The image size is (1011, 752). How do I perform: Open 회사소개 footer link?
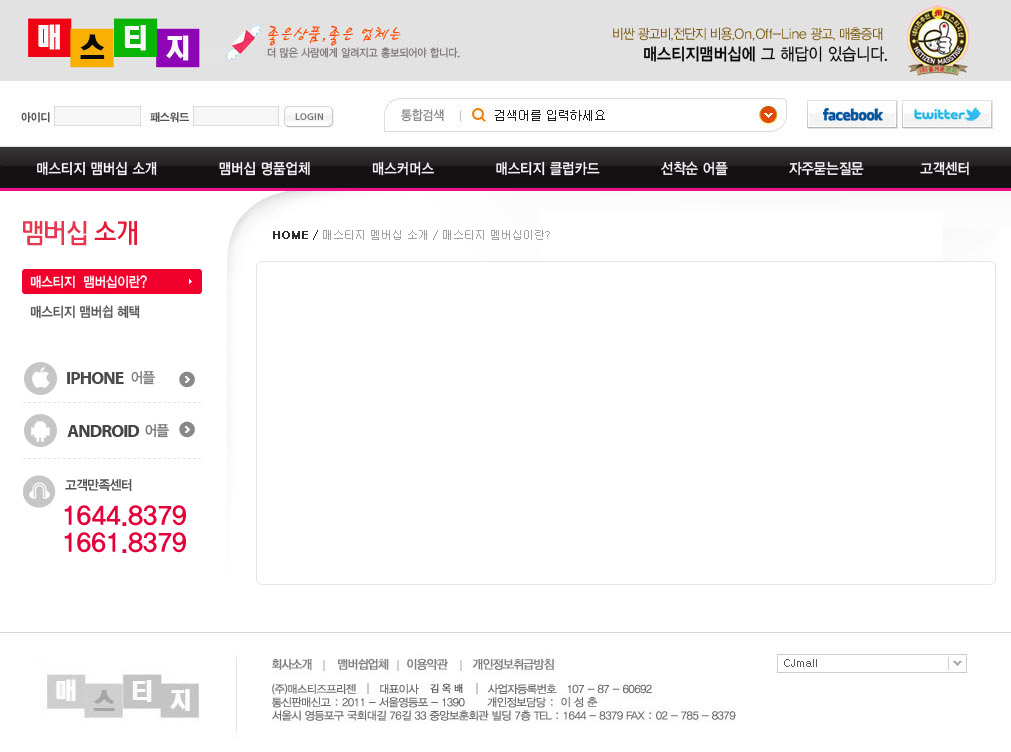[291, 664]
